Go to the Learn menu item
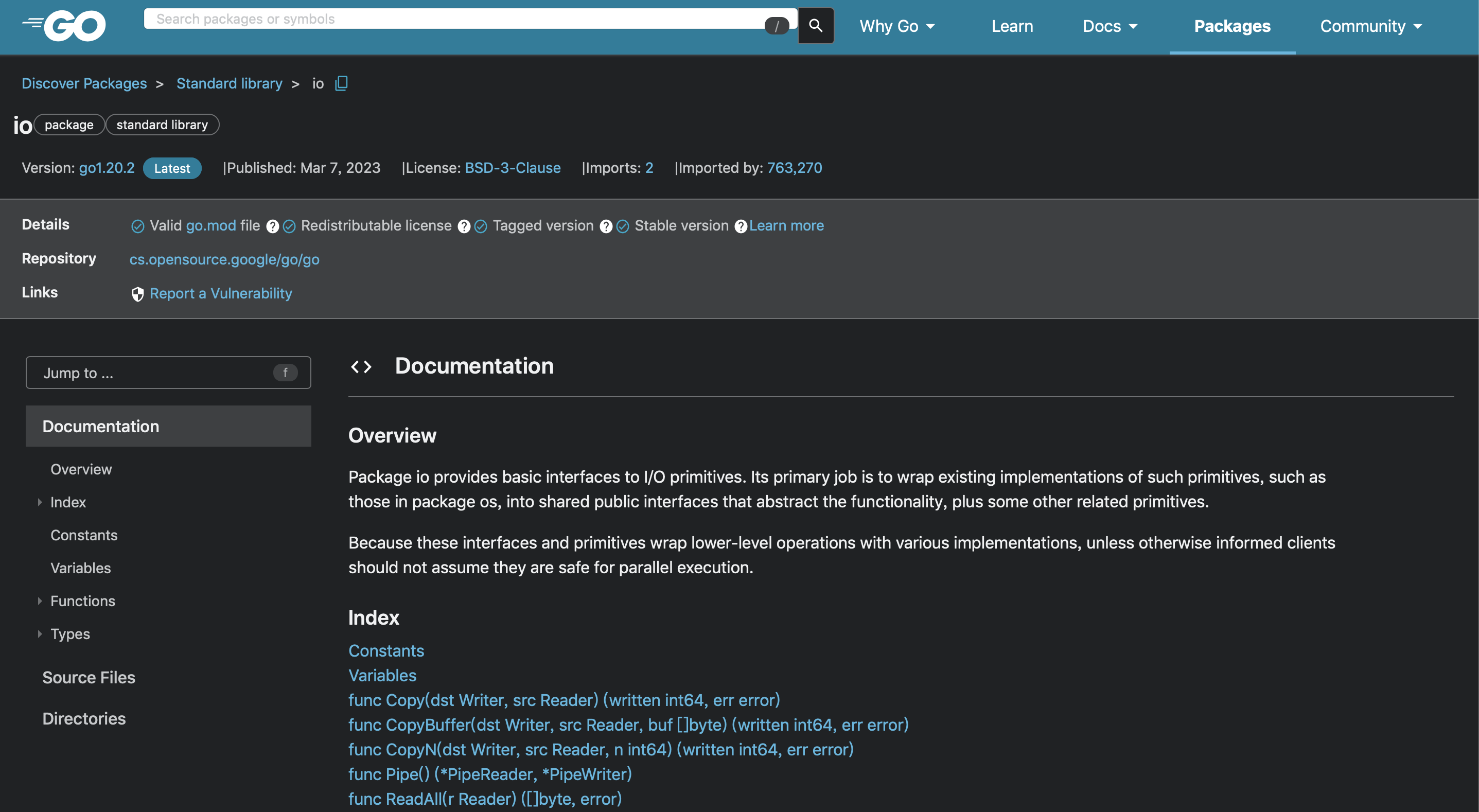 1012,26
